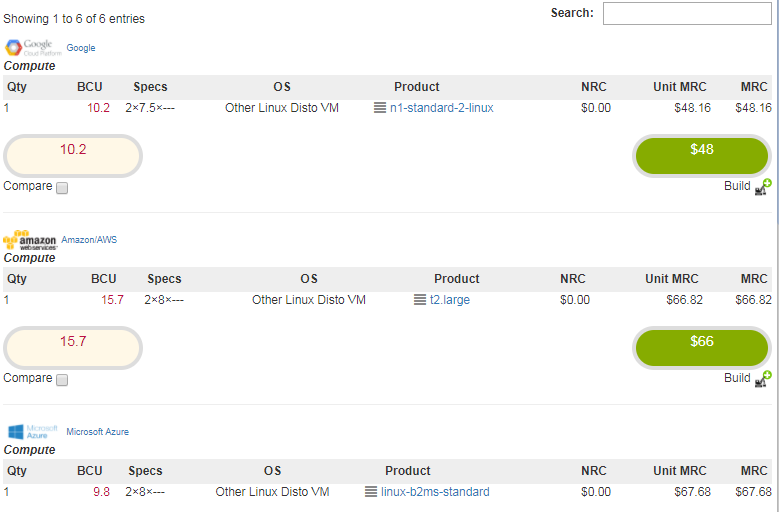Open the t2.large product link
779x512 pixels.
click(x=450, y=300)
